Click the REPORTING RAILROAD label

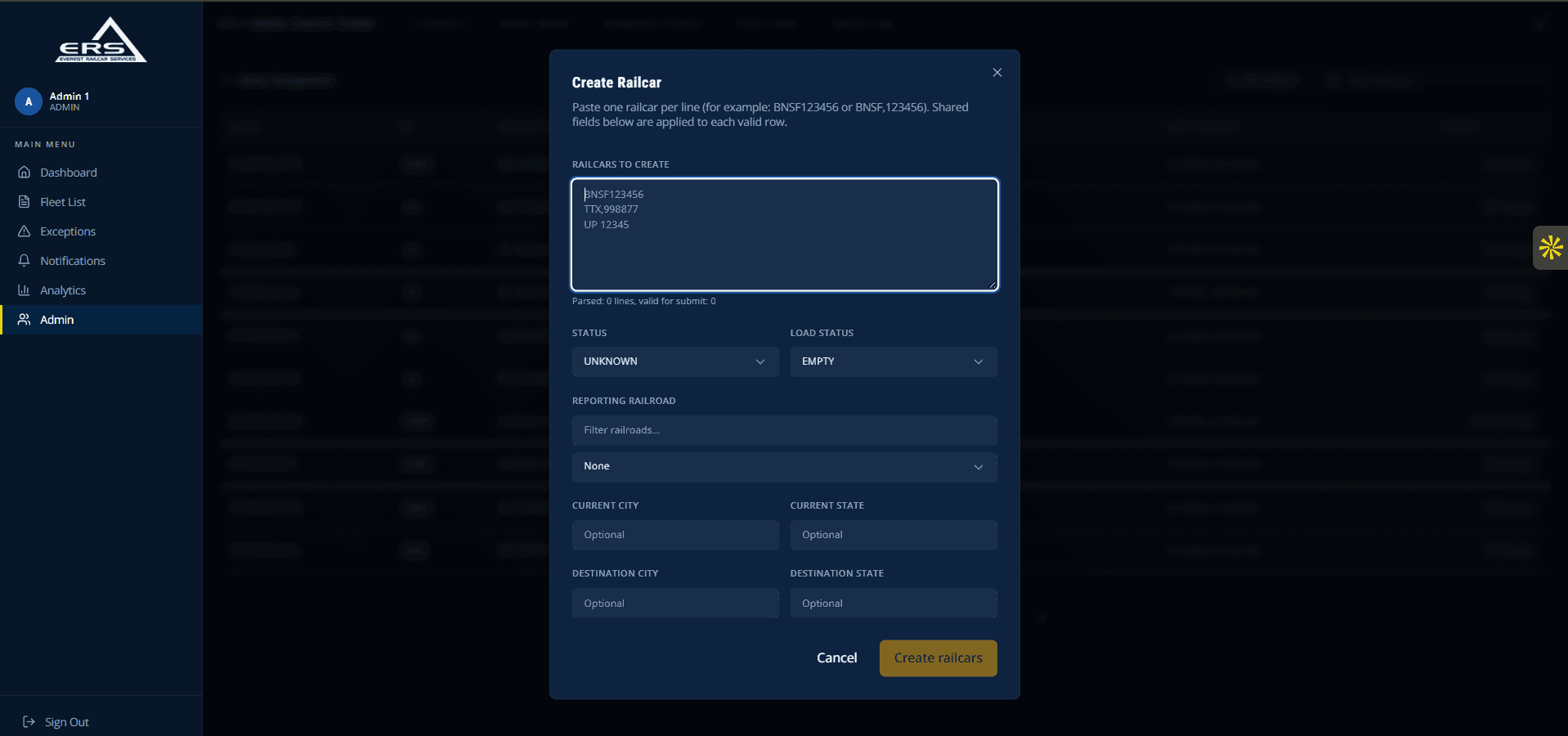(624, 401)
